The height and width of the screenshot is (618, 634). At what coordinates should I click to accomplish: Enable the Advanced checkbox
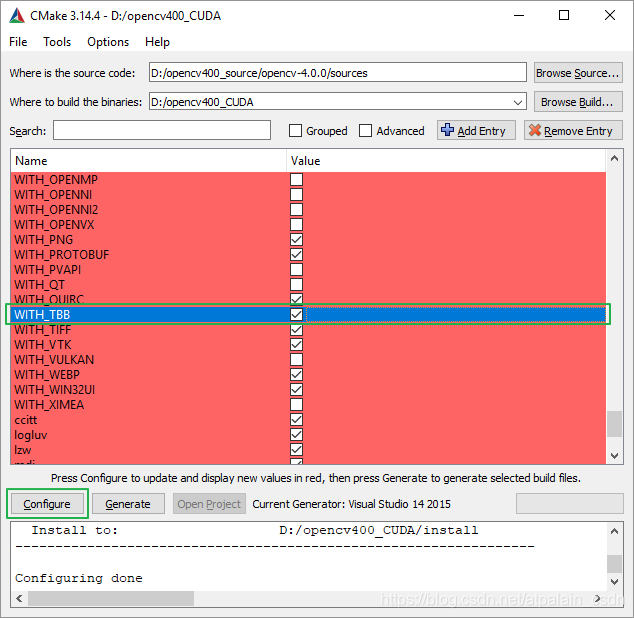point(365,131)
